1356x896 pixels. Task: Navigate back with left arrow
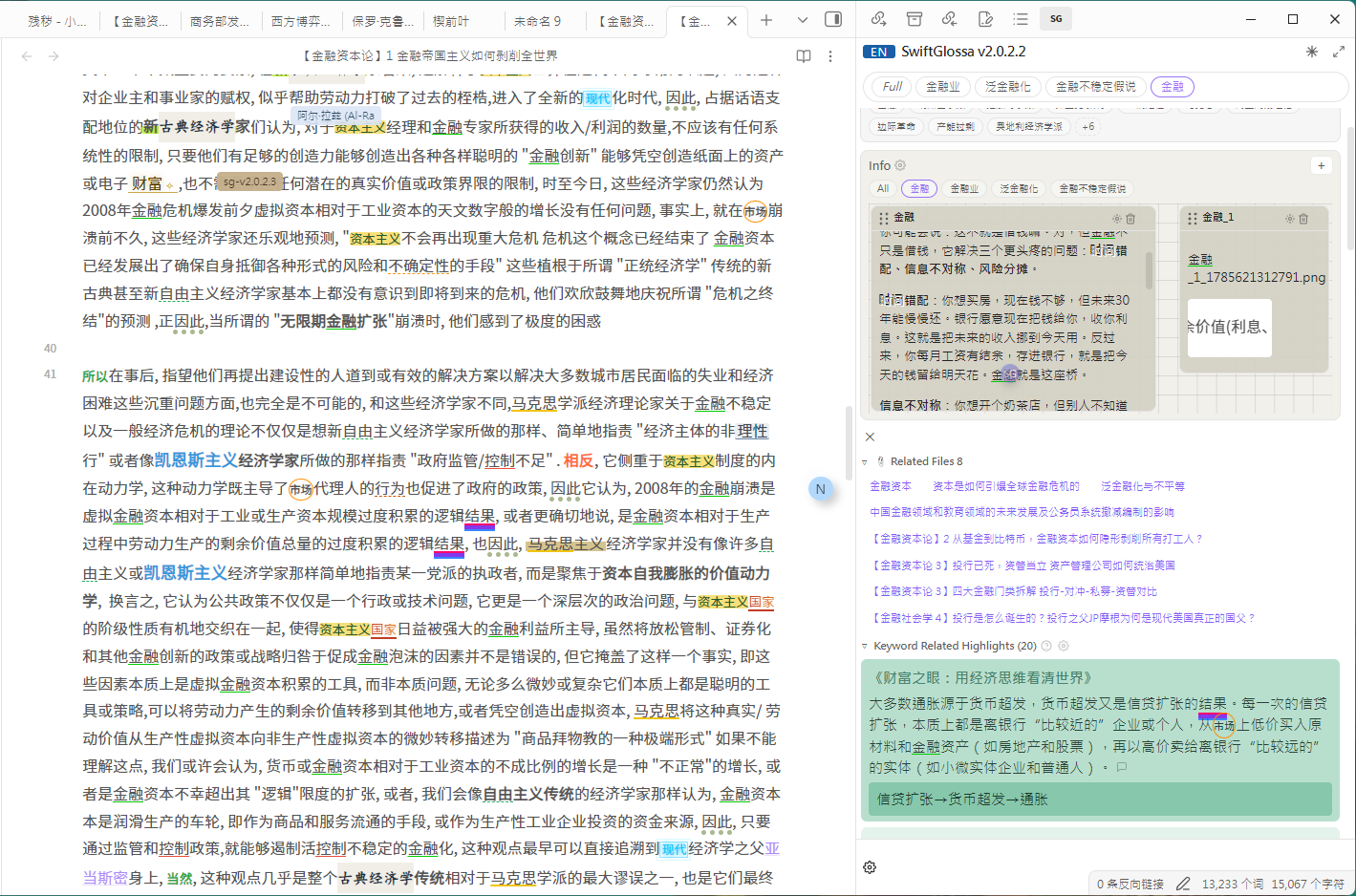pos(27,56)
